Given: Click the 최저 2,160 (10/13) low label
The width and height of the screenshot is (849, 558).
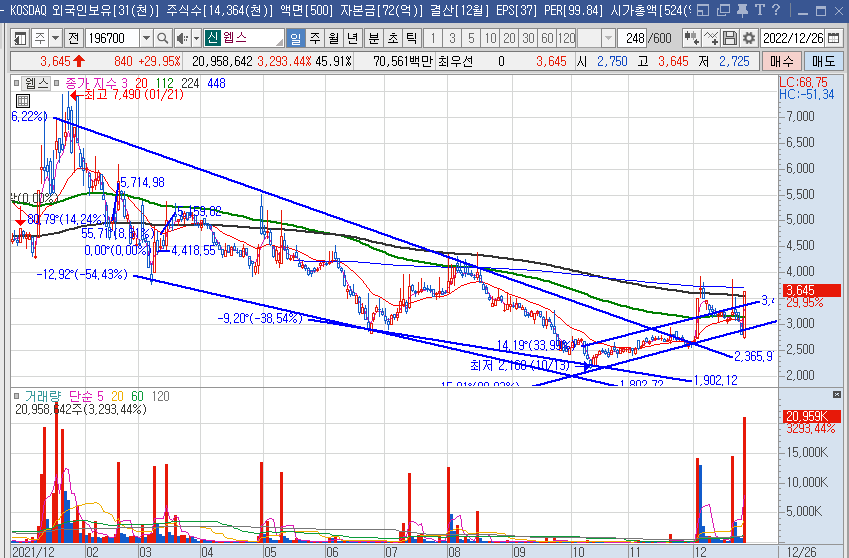Looking at the screenshot, I should pos(519,366).
